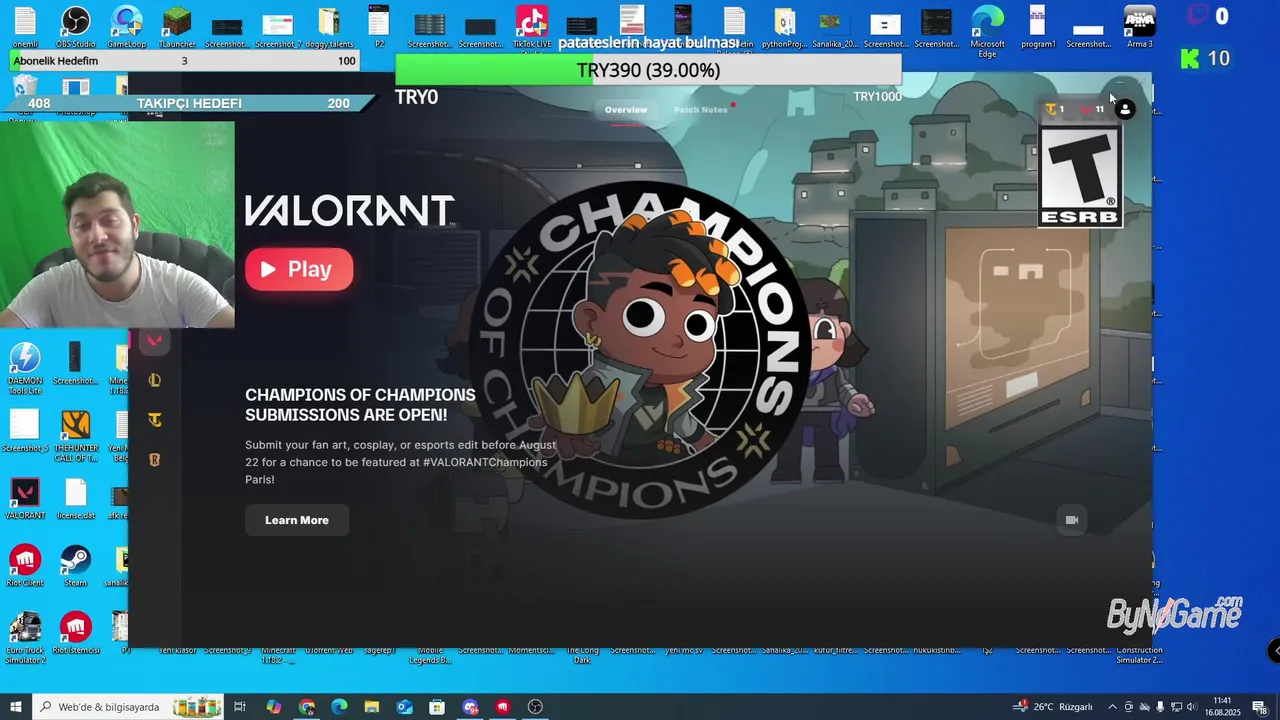Image resolution: width=1280 pixels, height=720 pixels.
Task: Select the Teamfight Tactics icon in sidebar
Action: click(x=154, y=420)
